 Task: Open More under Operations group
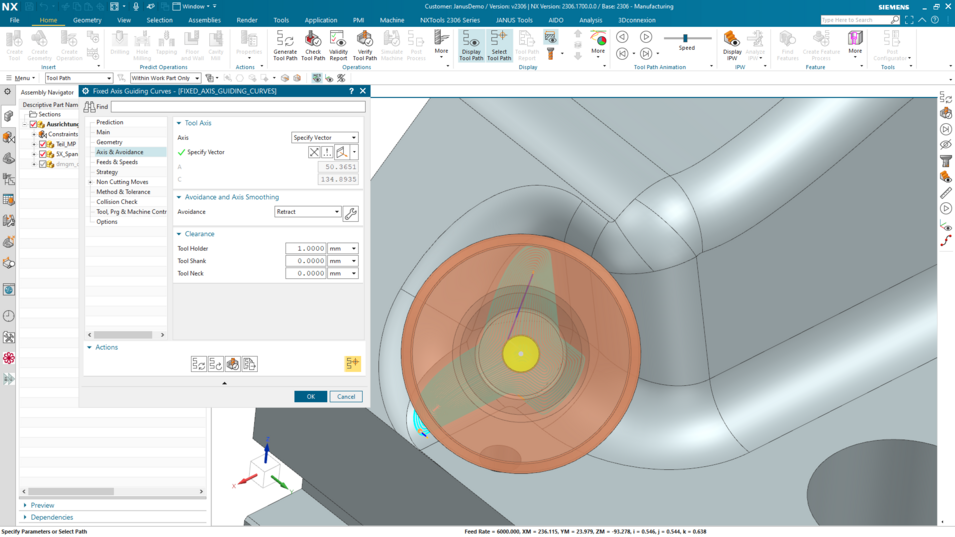[442, 44]
